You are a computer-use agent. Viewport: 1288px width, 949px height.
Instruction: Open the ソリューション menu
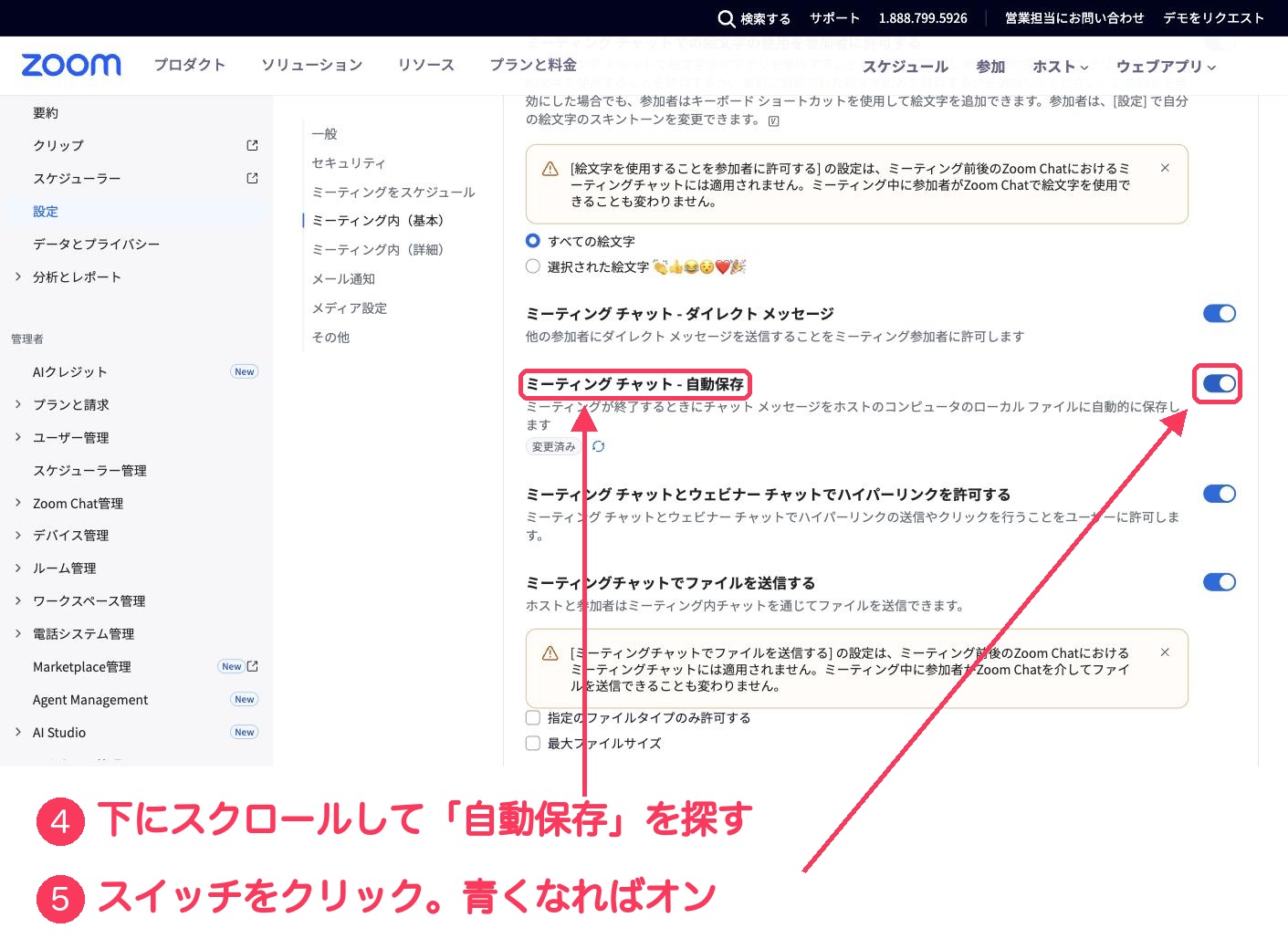(312, 65)
